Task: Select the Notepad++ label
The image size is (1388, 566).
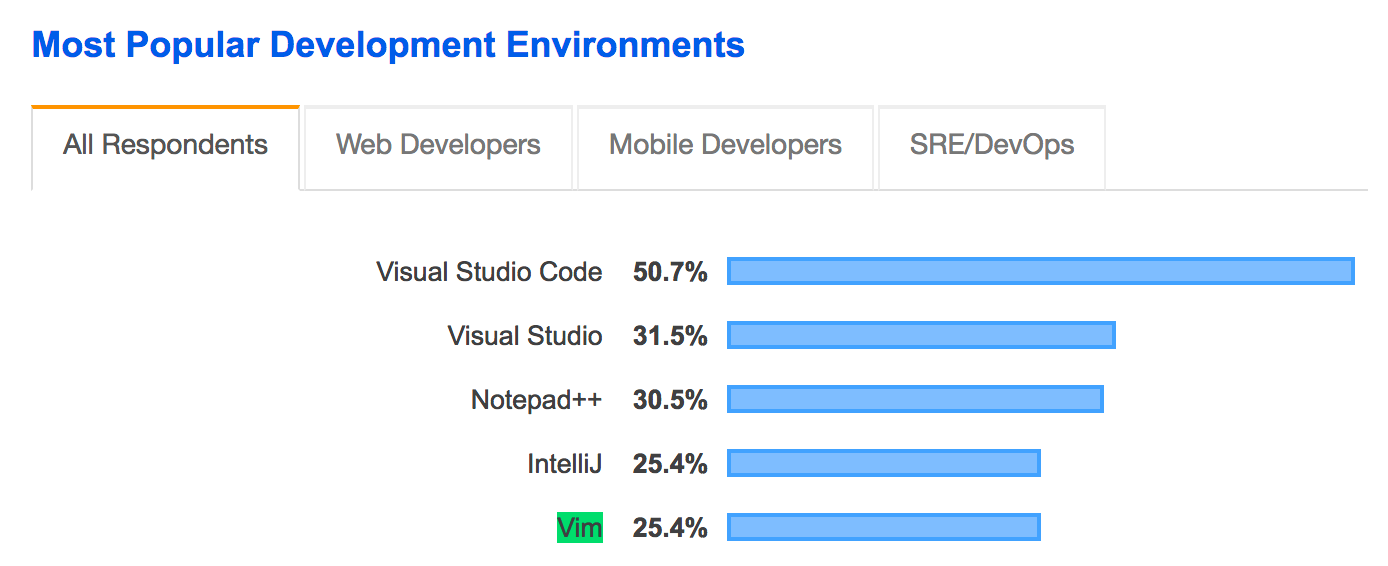Action: (x=537, y=400)
